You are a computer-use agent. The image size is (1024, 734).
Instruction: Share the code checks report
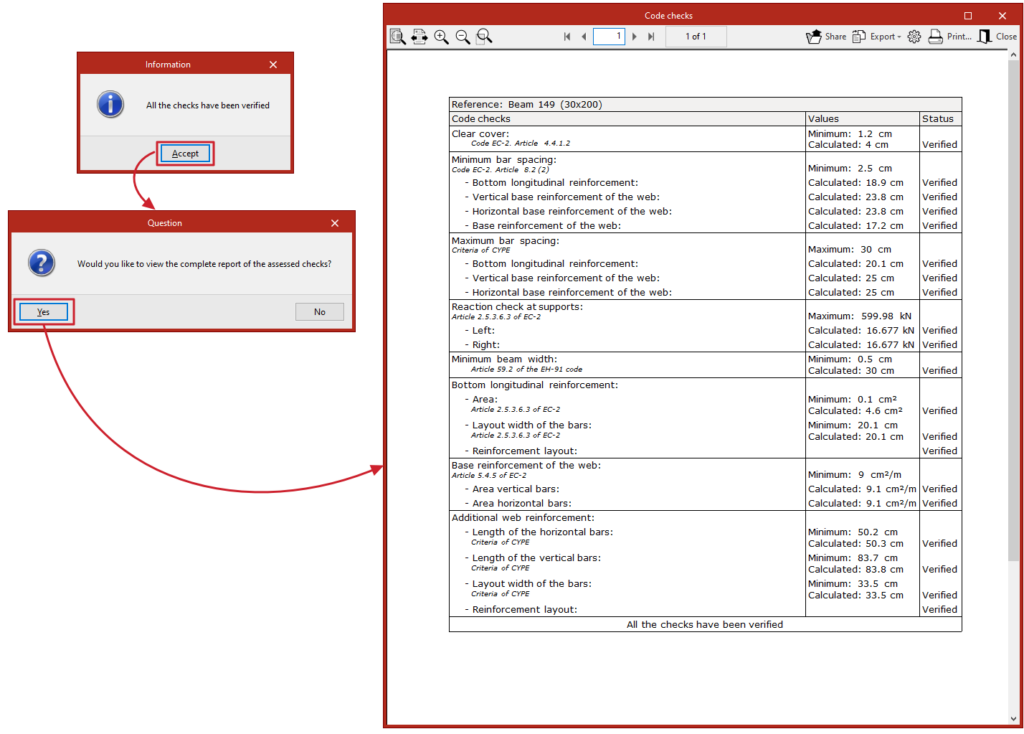point(826,37)
